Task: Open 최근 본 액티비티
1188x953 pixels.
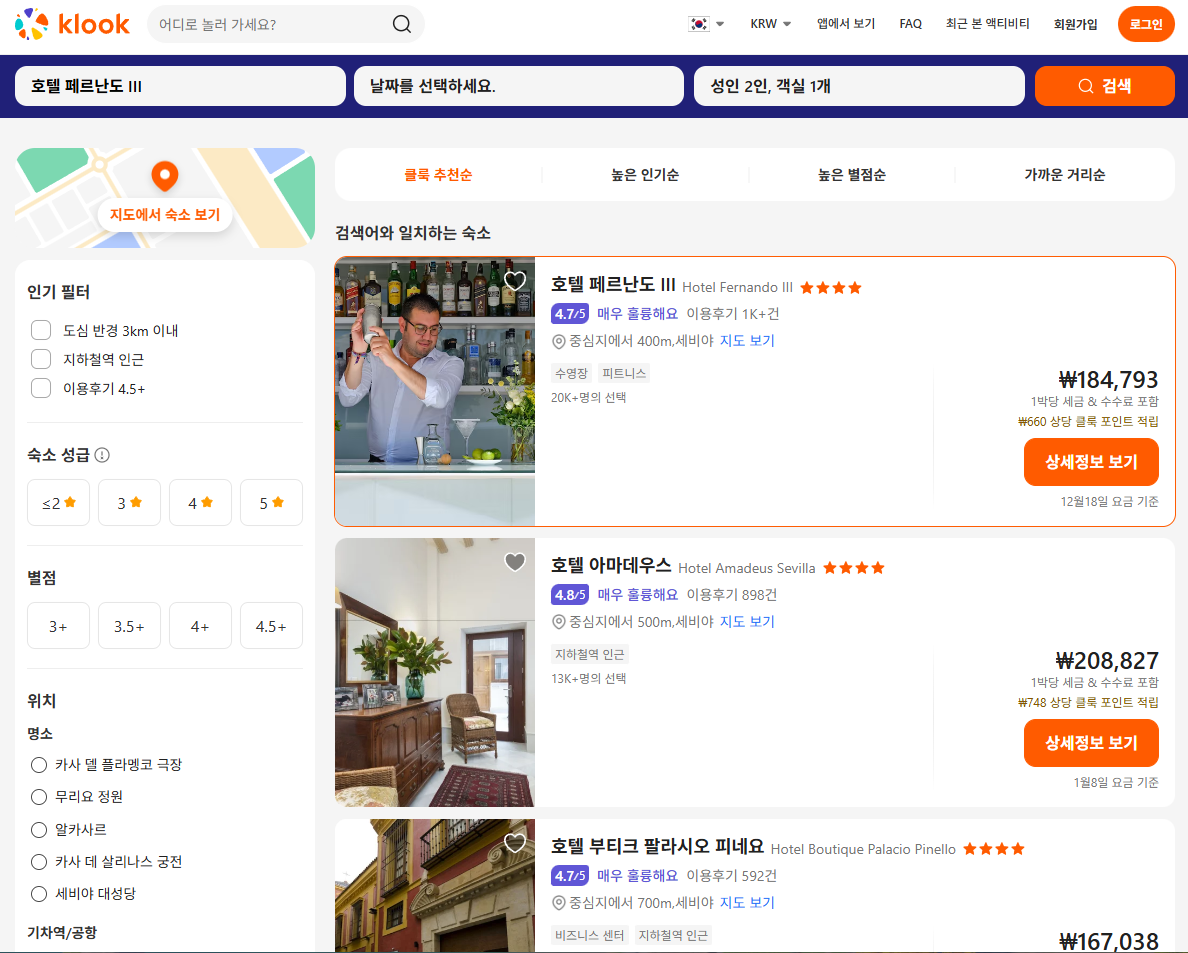Action: (x=987, y=24)
